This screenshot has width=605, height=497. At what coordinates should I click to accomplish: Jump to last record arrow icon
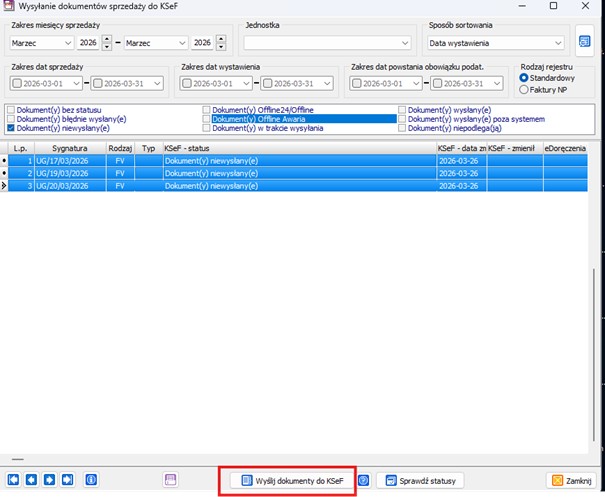[67, 480]
